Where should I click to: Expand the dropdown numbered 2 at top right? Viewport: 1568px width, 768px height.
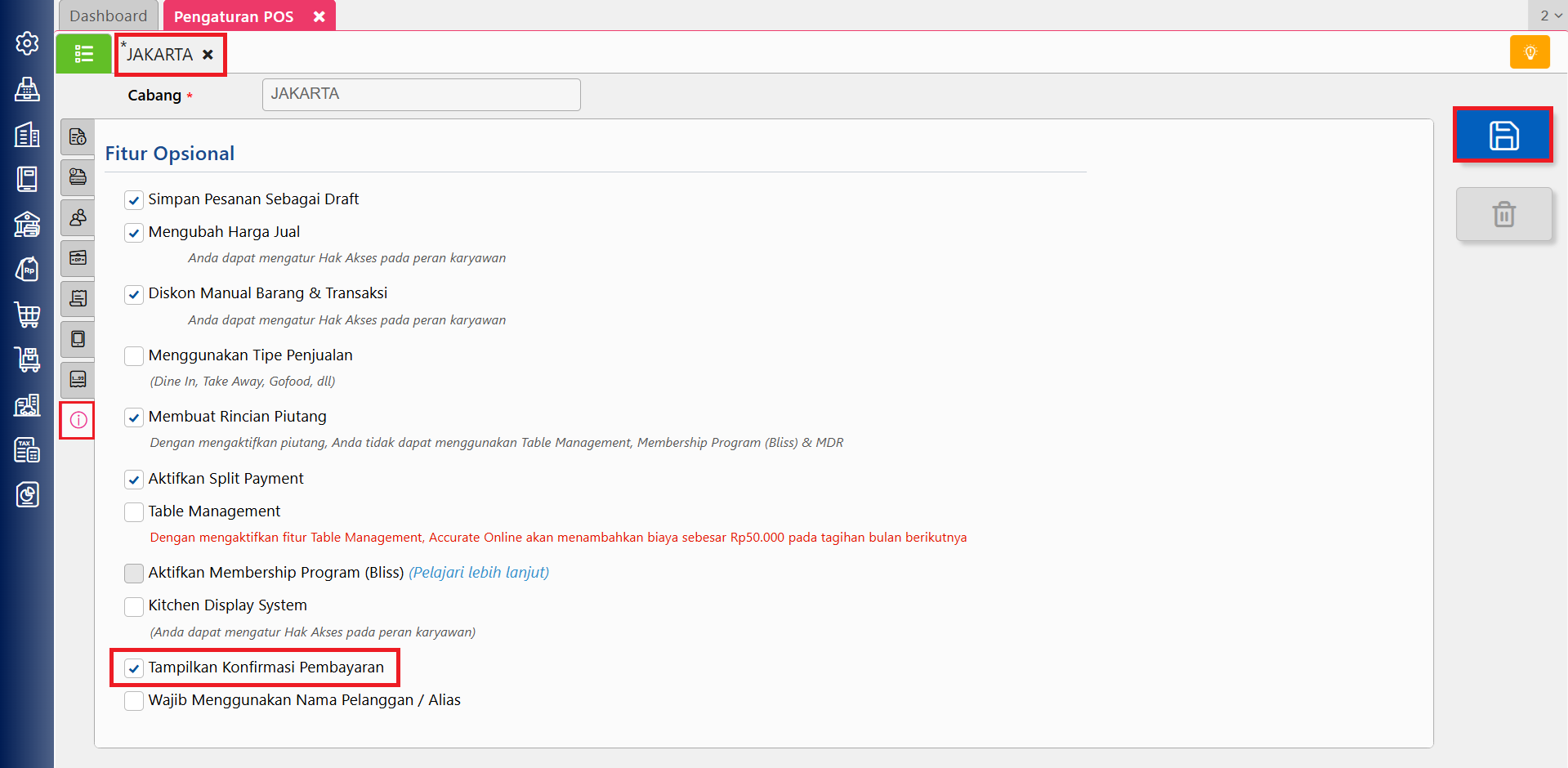point(1550,16)
